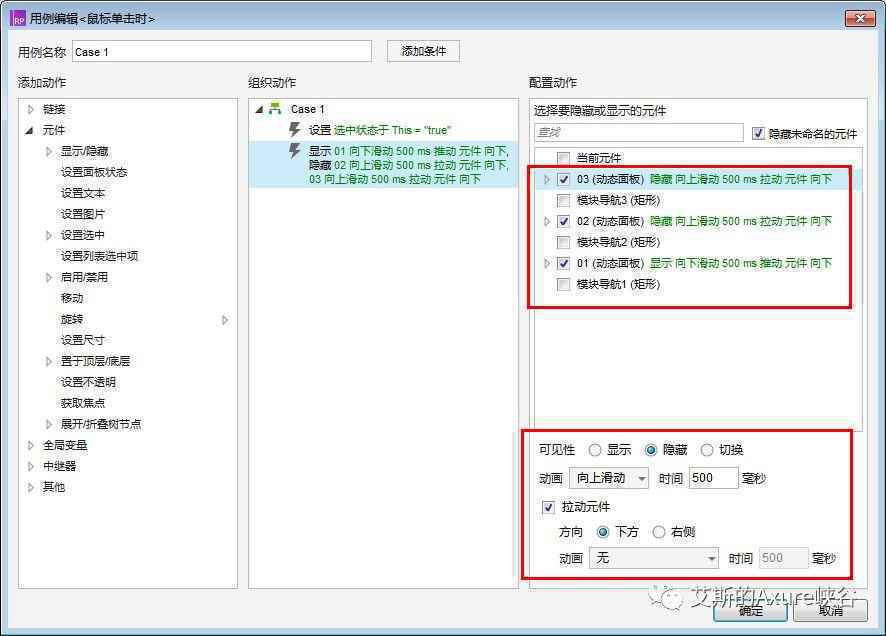Expand the 其他 category
Image resolution: width=886 pixels, height=636 pixels.
click(x=31, y=487)
